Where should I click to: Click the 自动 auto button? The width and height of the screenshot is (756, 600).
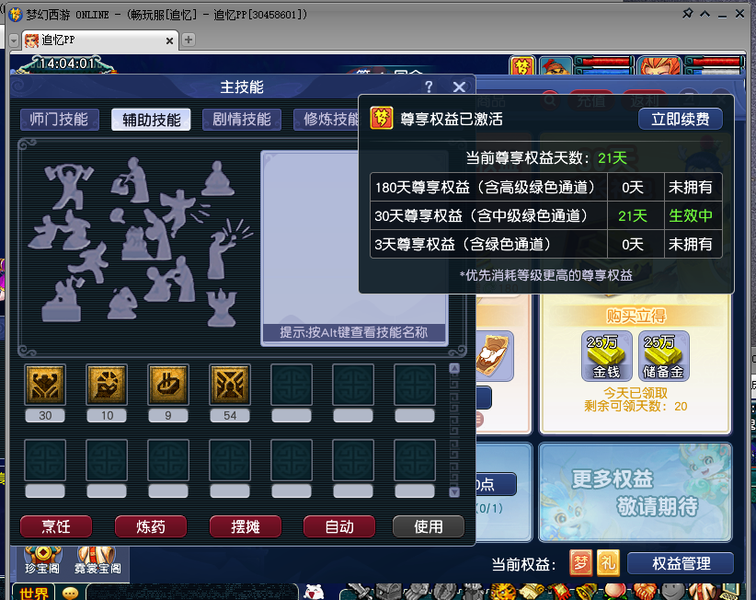[339, 526]
